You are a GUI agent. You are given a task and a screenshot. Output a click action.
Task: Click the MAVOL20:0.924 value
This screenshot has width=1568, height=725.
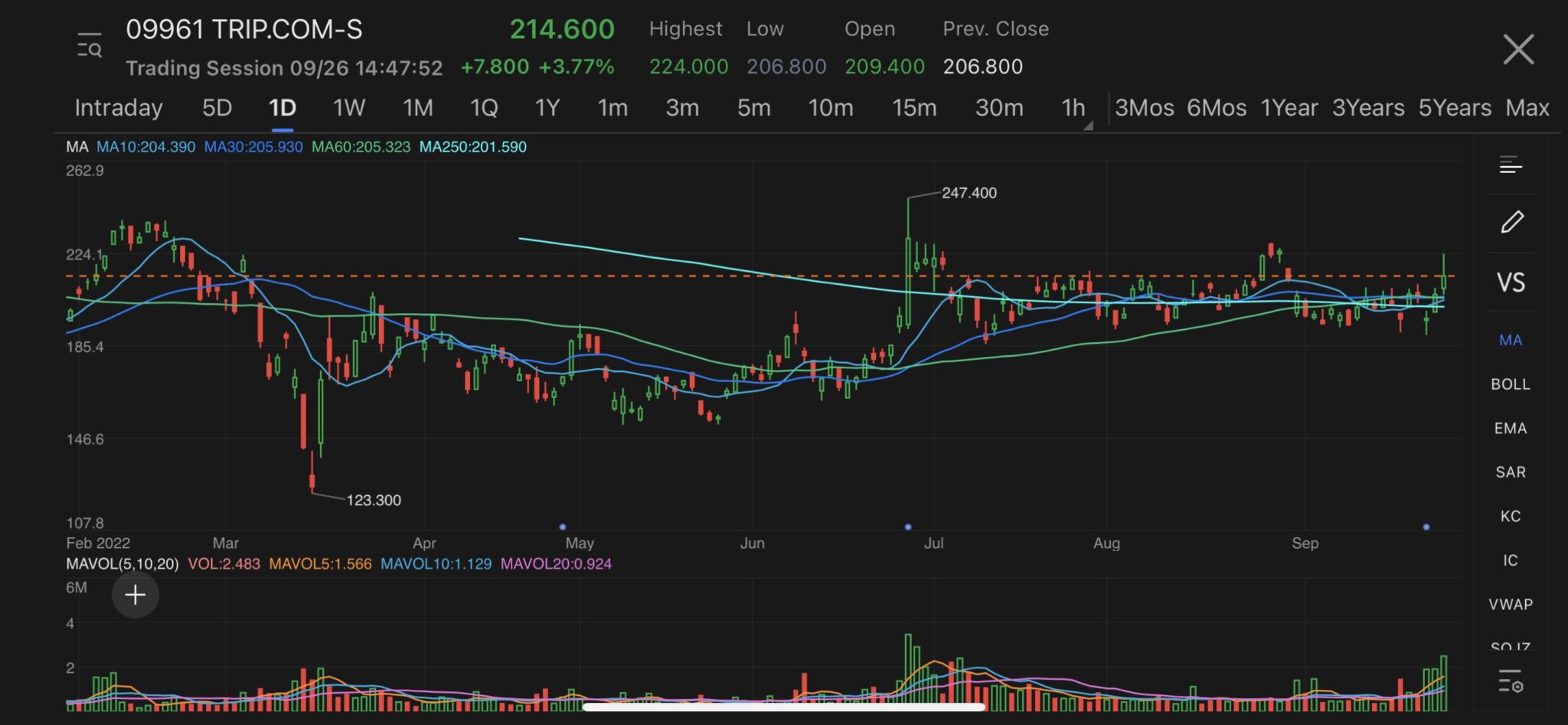556,564
